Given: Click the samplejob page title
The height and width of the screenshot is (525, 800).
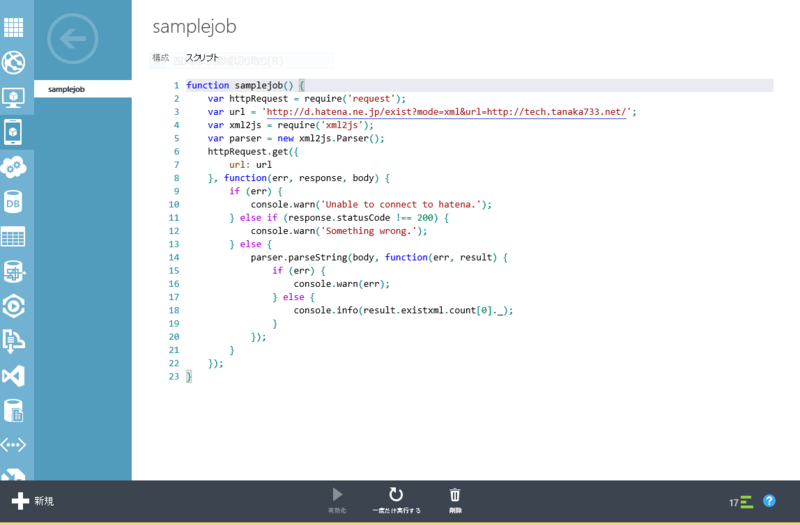Looking at the screenshot, I should (x=194, y=27).
